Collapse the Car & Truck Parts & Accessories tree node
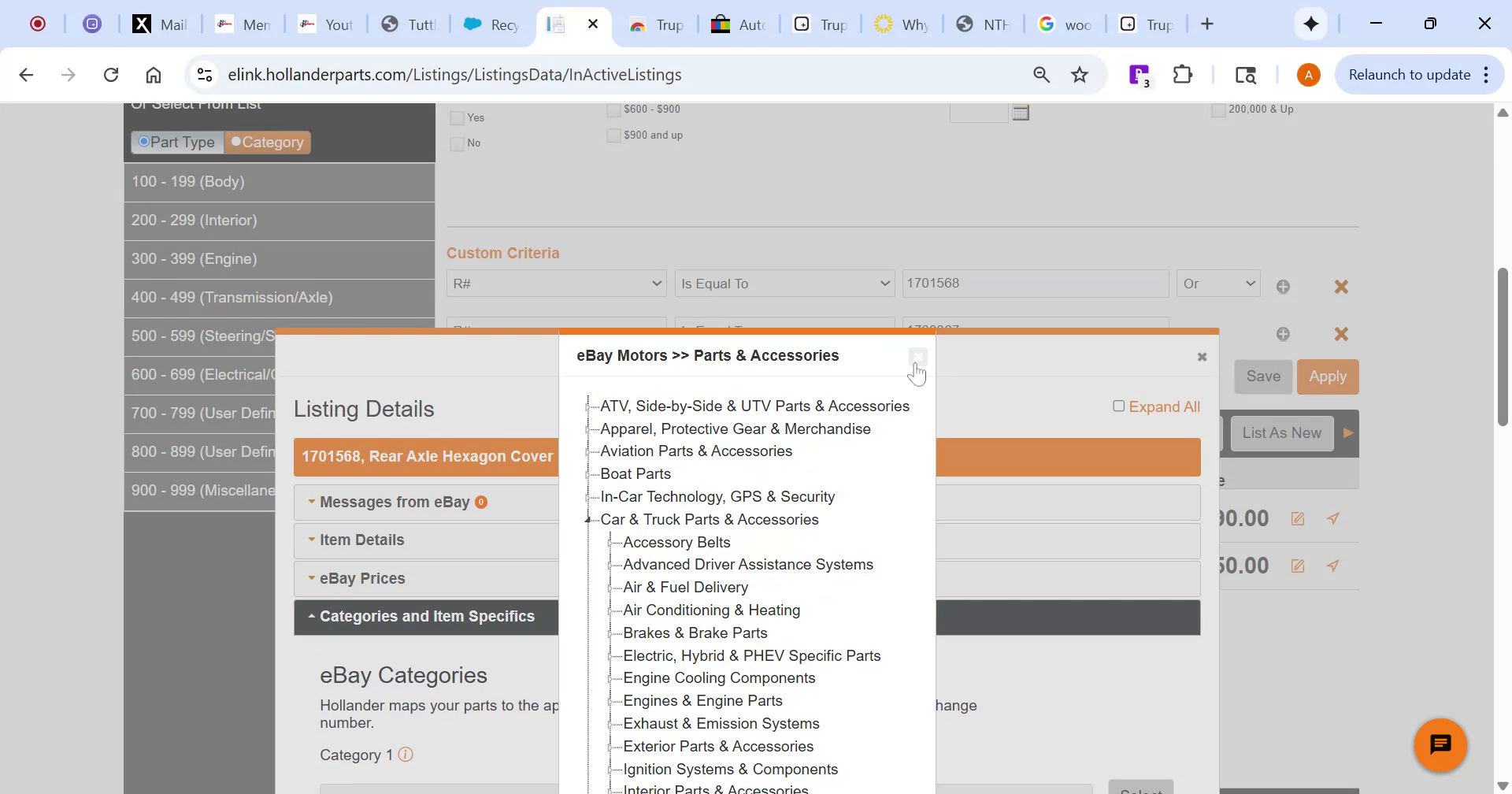Screen dimensions: 1512x794 pyautogui.click(x=588, y=519)
